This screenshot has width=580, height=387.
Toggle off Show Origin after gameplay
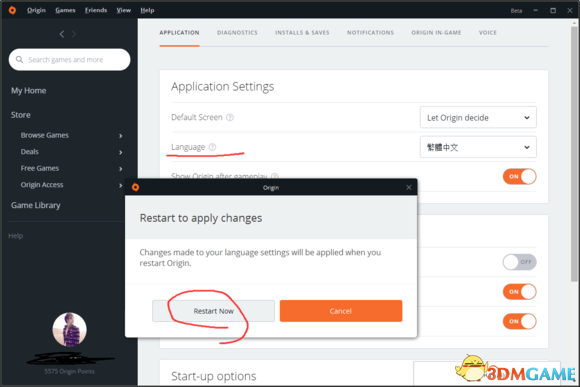(x=519, y=176)
